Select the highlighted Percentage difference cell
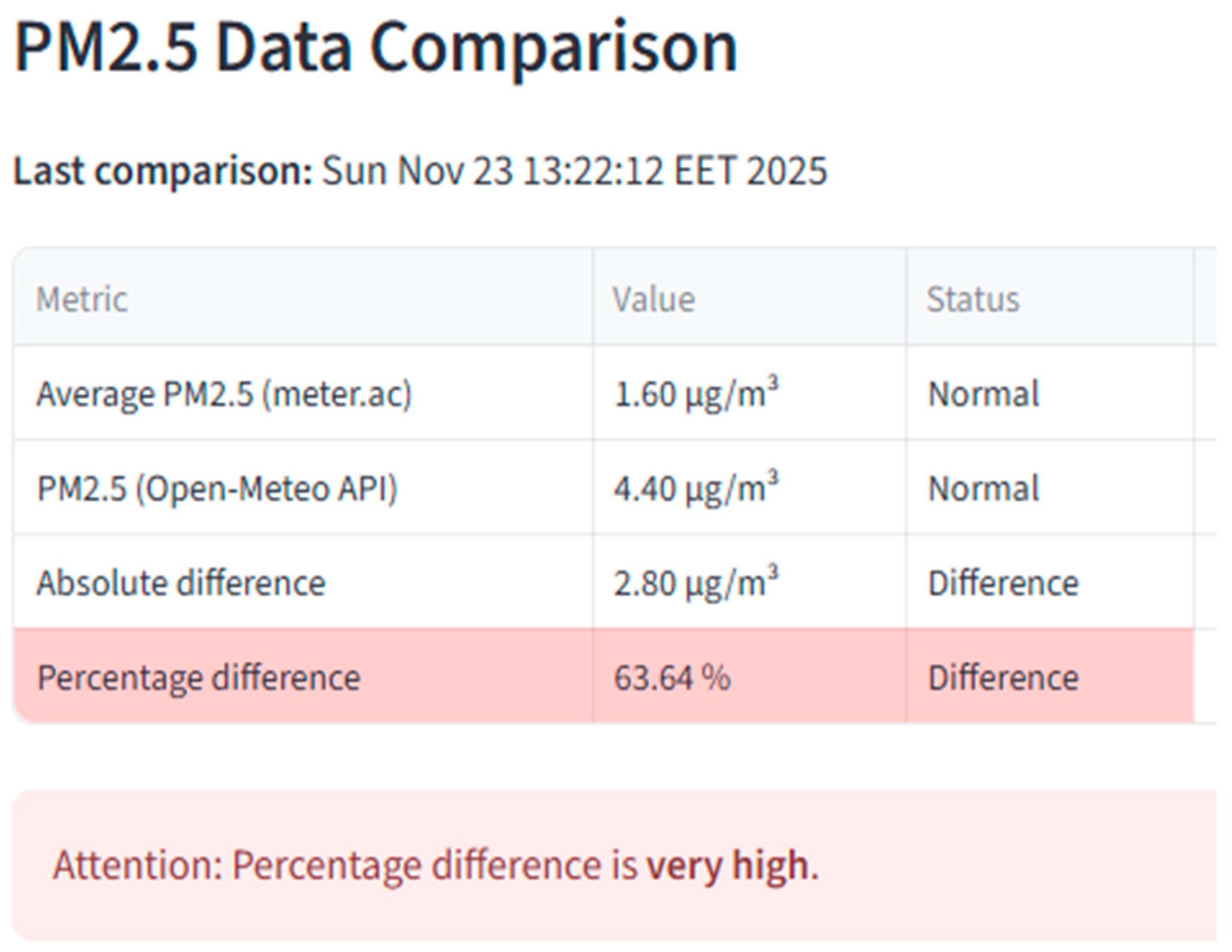Image resolution: width=1232 pixels, height=952 pixels. coord(199,678)
